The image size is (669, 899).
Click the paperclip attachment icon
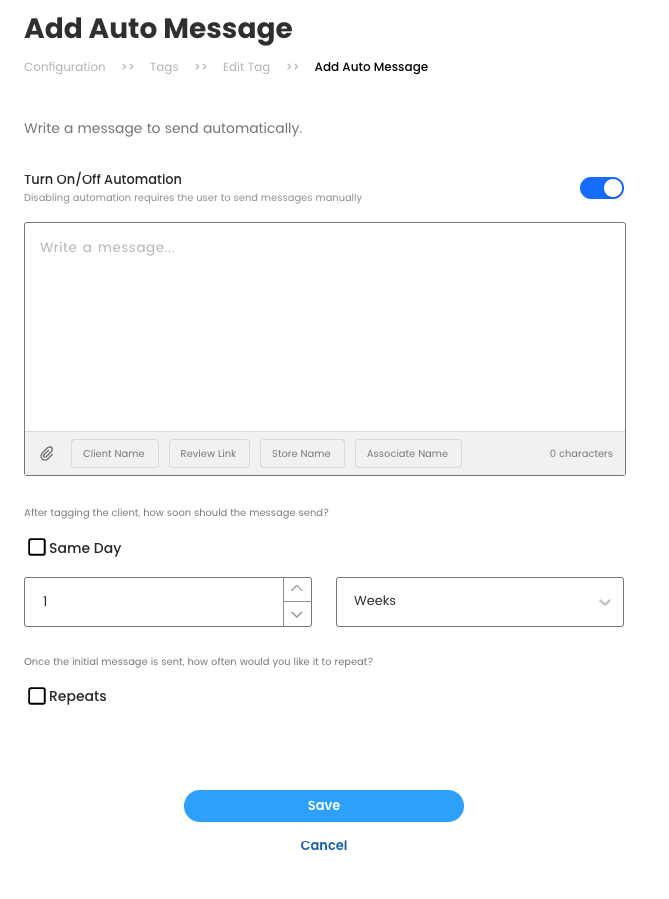click(x=47, y=454)
